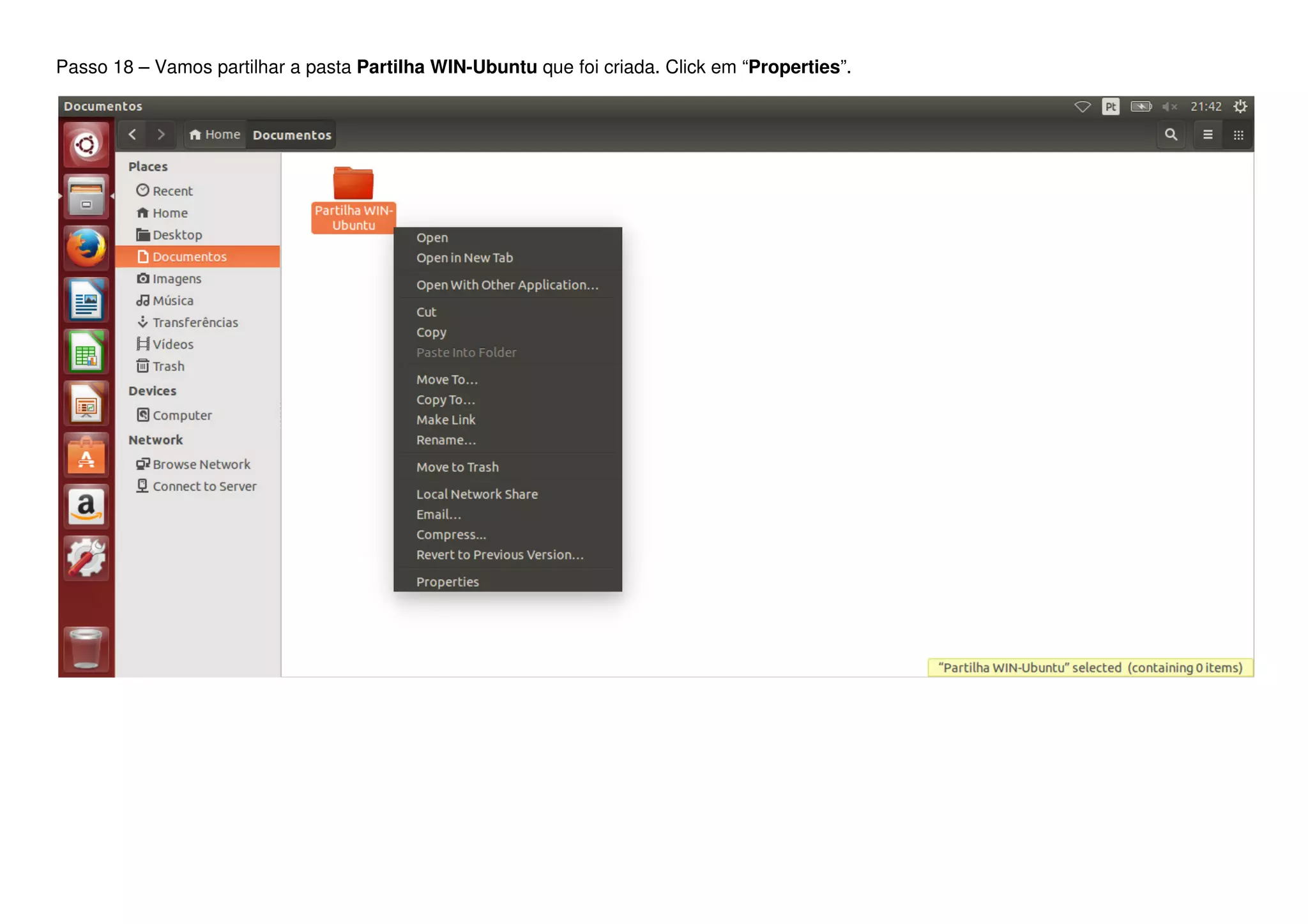Select the Partilha WIN-Ubuntu folder icon
1308x924 pixels.
coord(353,184)
